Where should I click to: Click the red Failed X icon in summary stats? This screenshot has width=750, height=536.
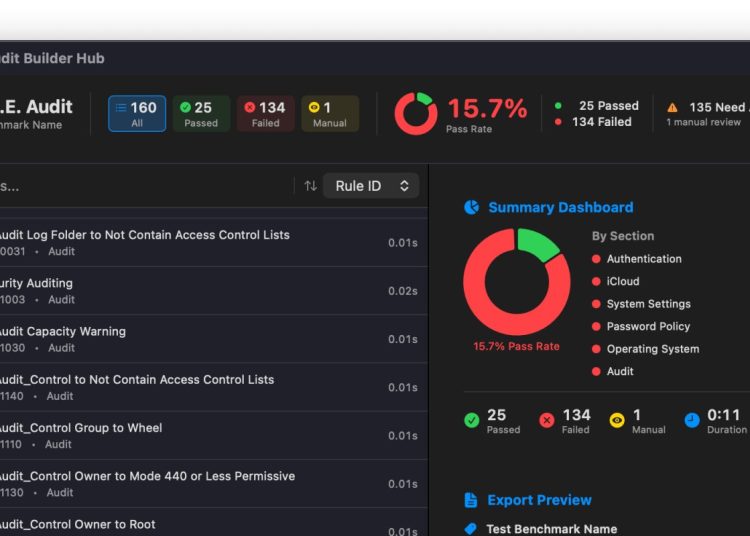click(x=547, y=421)
